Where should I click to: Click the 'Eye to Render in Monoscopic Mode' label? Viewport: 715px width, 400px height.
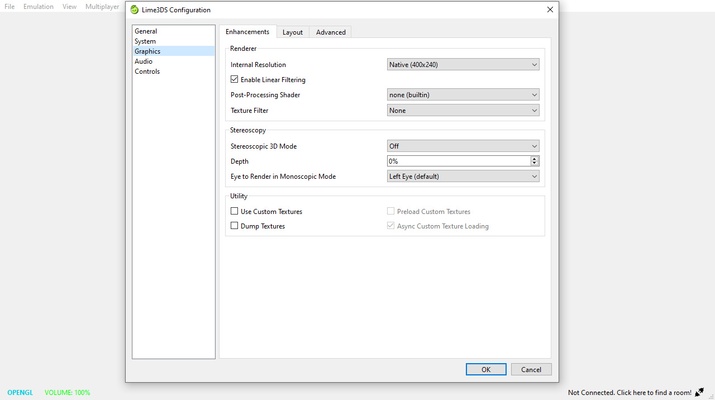coord(283,177)
